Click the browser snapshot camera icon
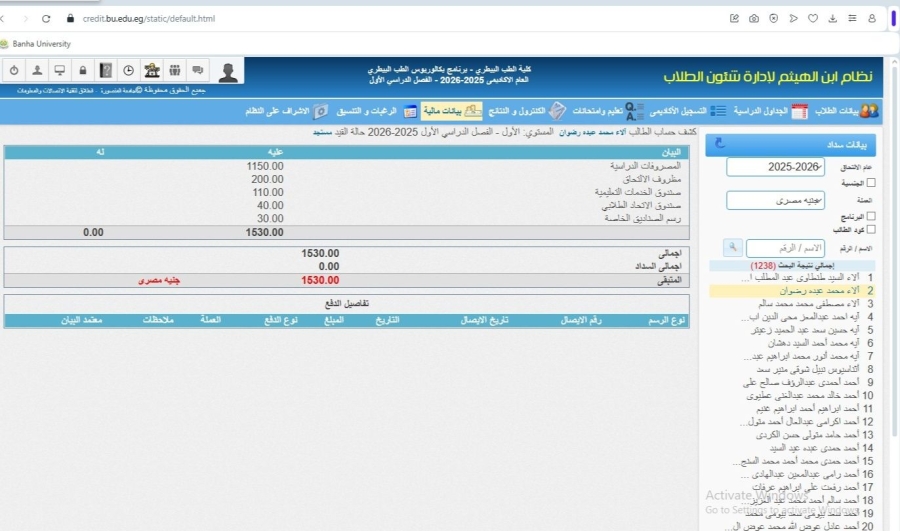The image size is (900, 531). (754, 18)
